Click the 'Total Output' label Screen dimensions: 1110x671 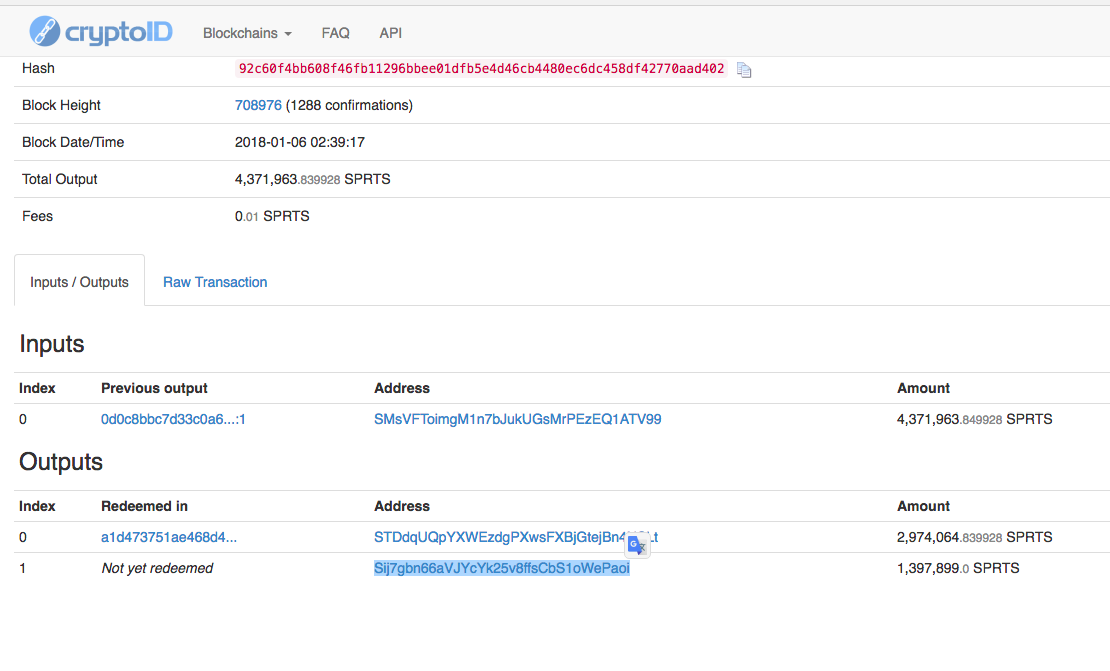[59, 179]
